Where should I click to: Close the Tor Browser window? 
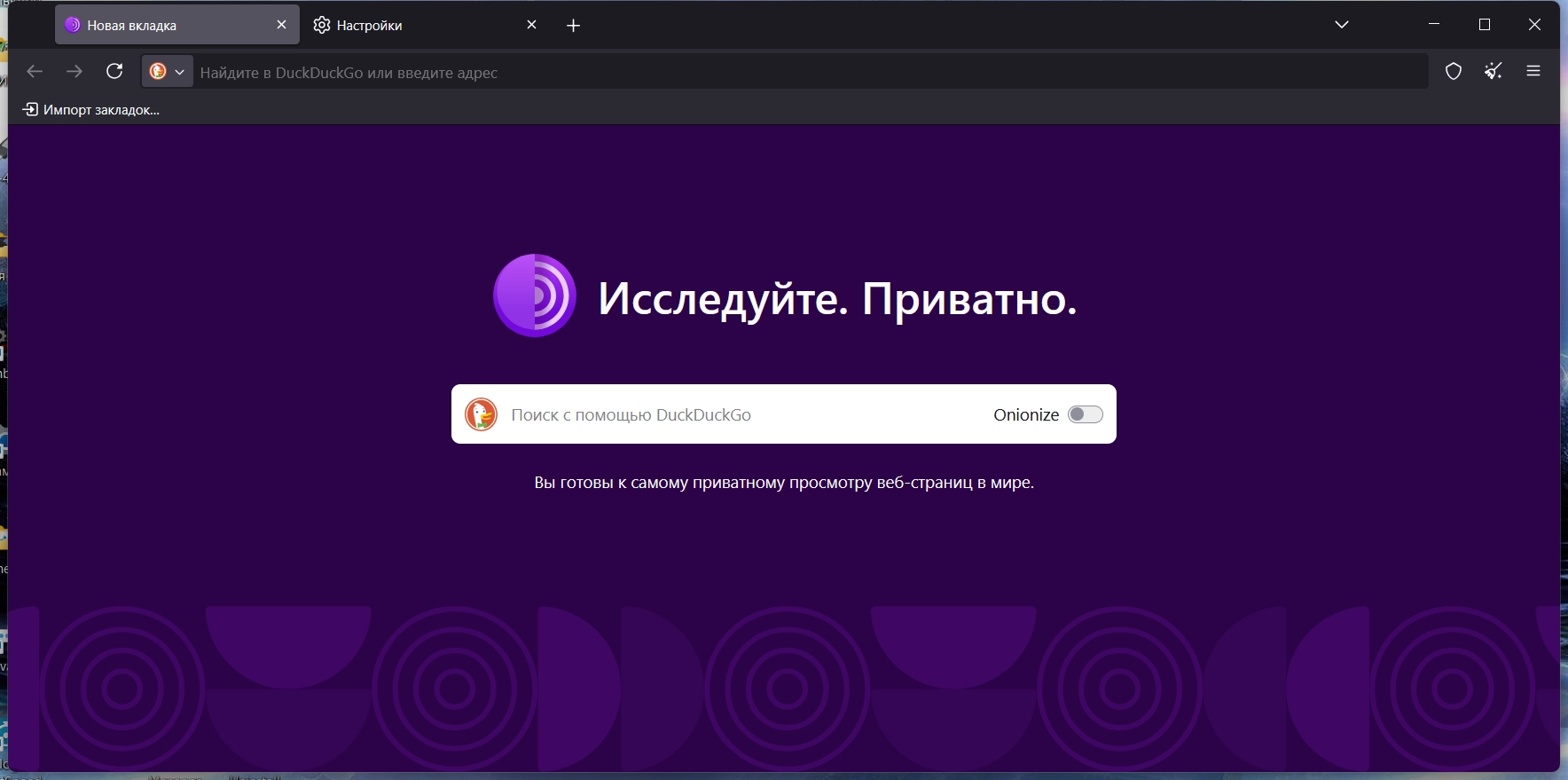(1534, 25)
